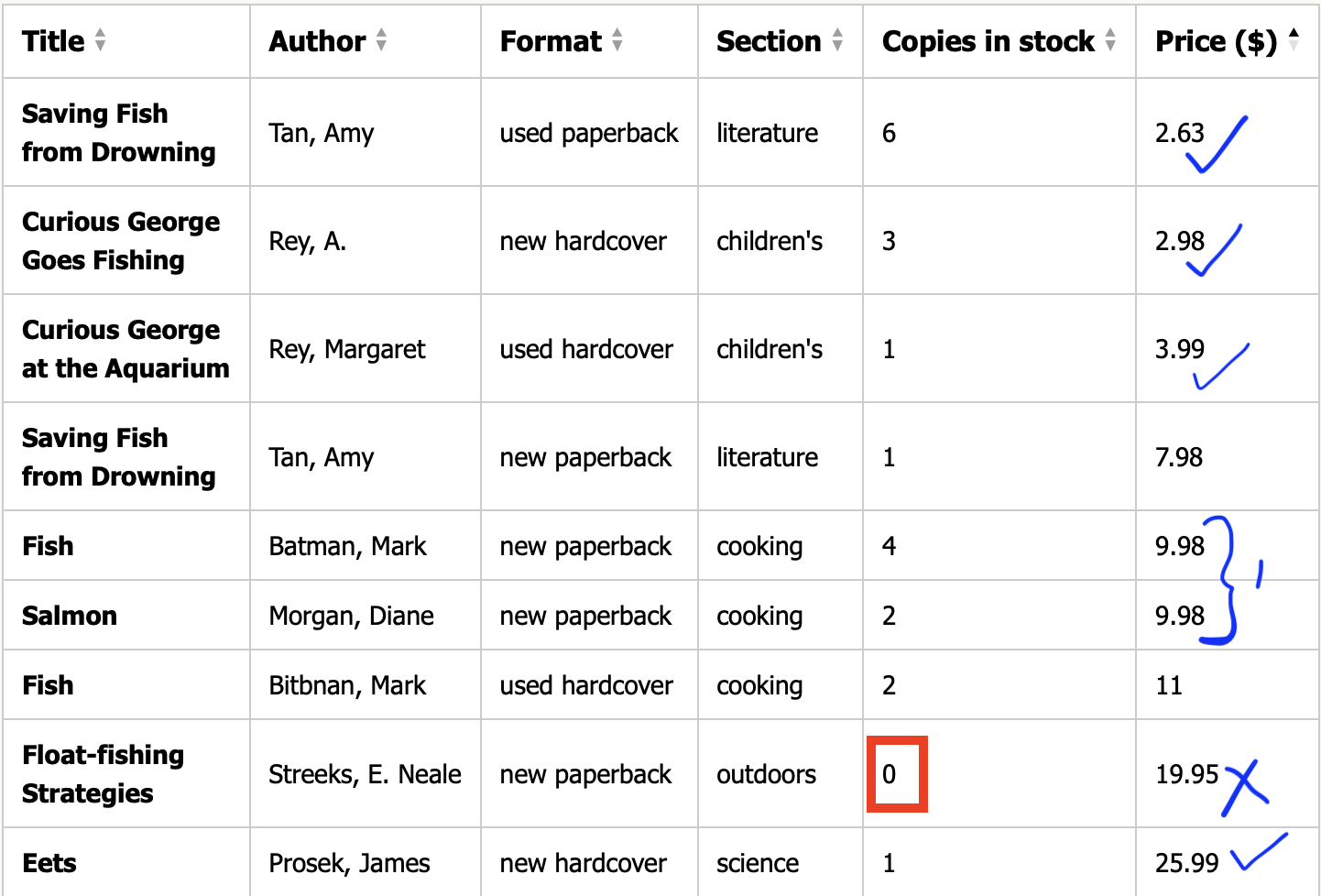Click sort arrow beside Price ($) header
The width and height of the screenshot is (1321, 896).
pos(1294,39)
